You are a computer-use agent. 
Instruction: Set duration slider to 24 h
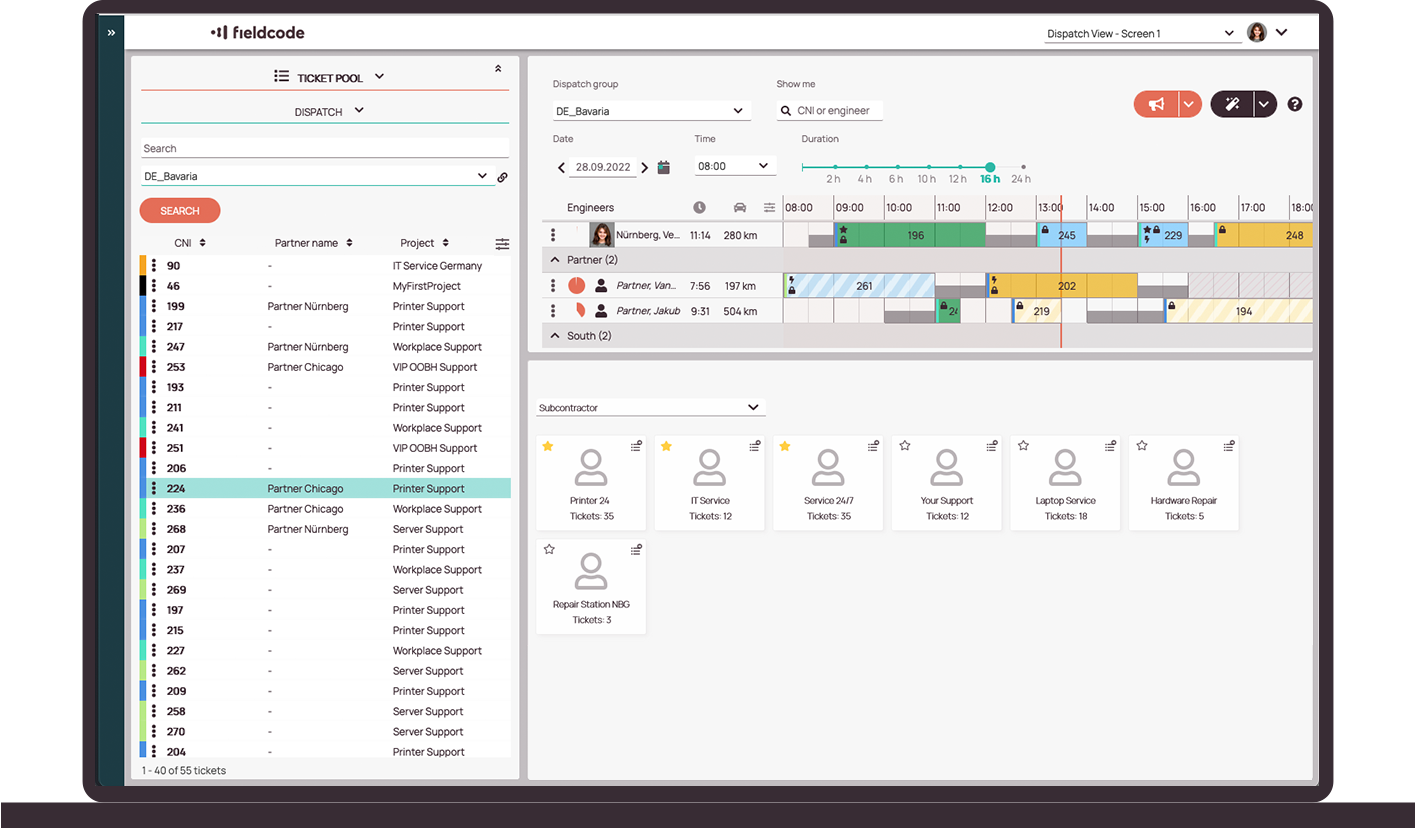[1023, 167]
